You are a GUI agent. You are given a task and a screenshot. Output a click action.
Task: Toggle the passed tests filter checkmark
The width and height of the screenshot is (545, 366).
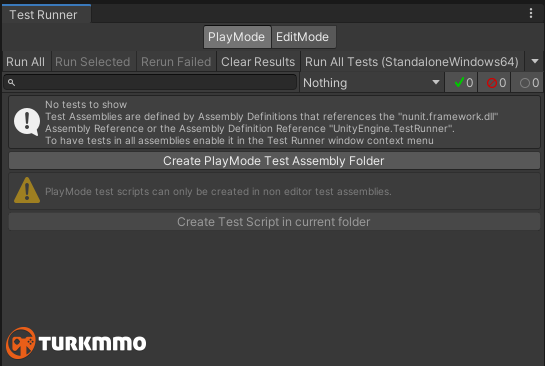click(x=461, y=82)
